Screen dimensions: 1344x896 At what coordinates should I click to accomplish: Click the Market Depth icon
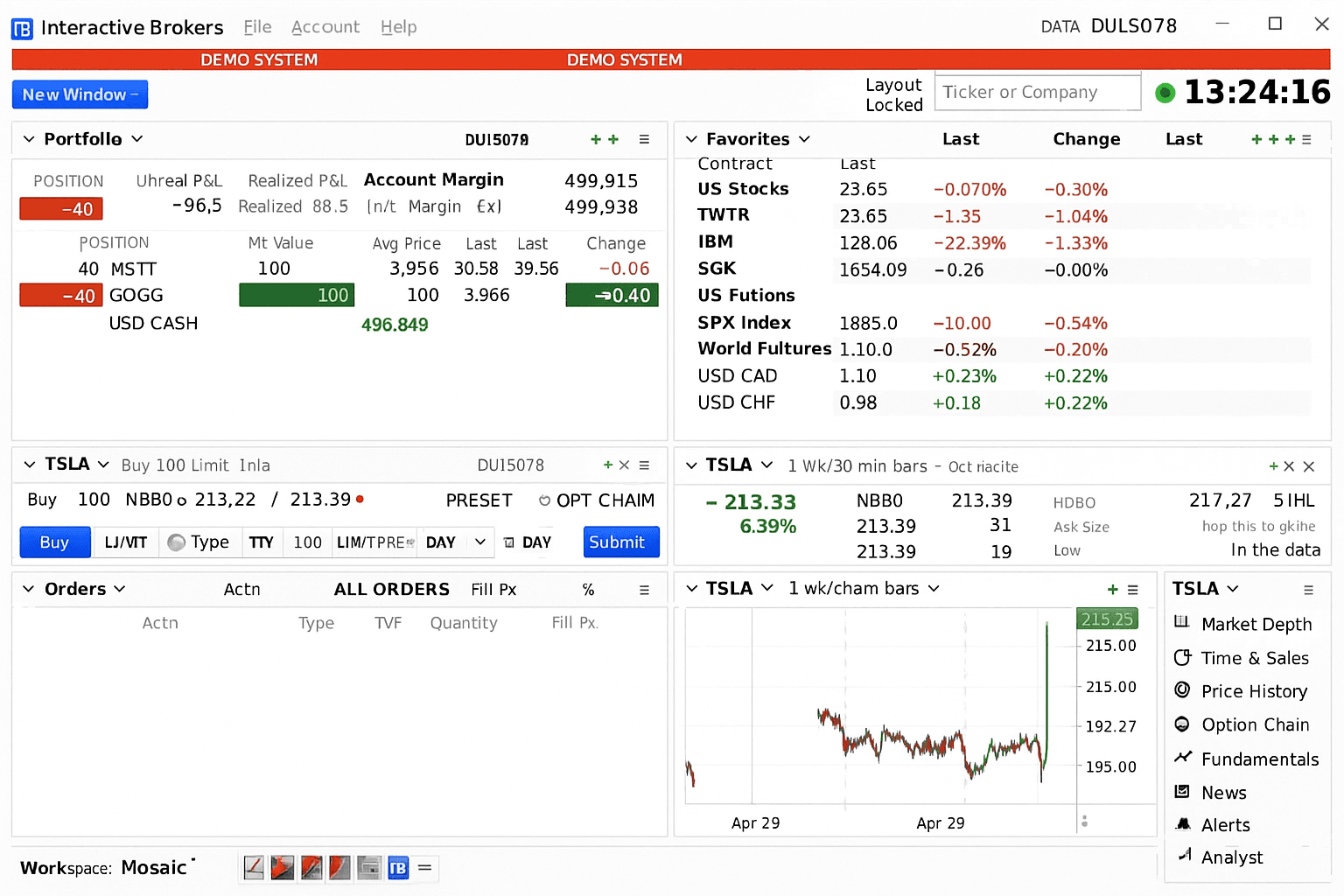(x=1182, y=622)
